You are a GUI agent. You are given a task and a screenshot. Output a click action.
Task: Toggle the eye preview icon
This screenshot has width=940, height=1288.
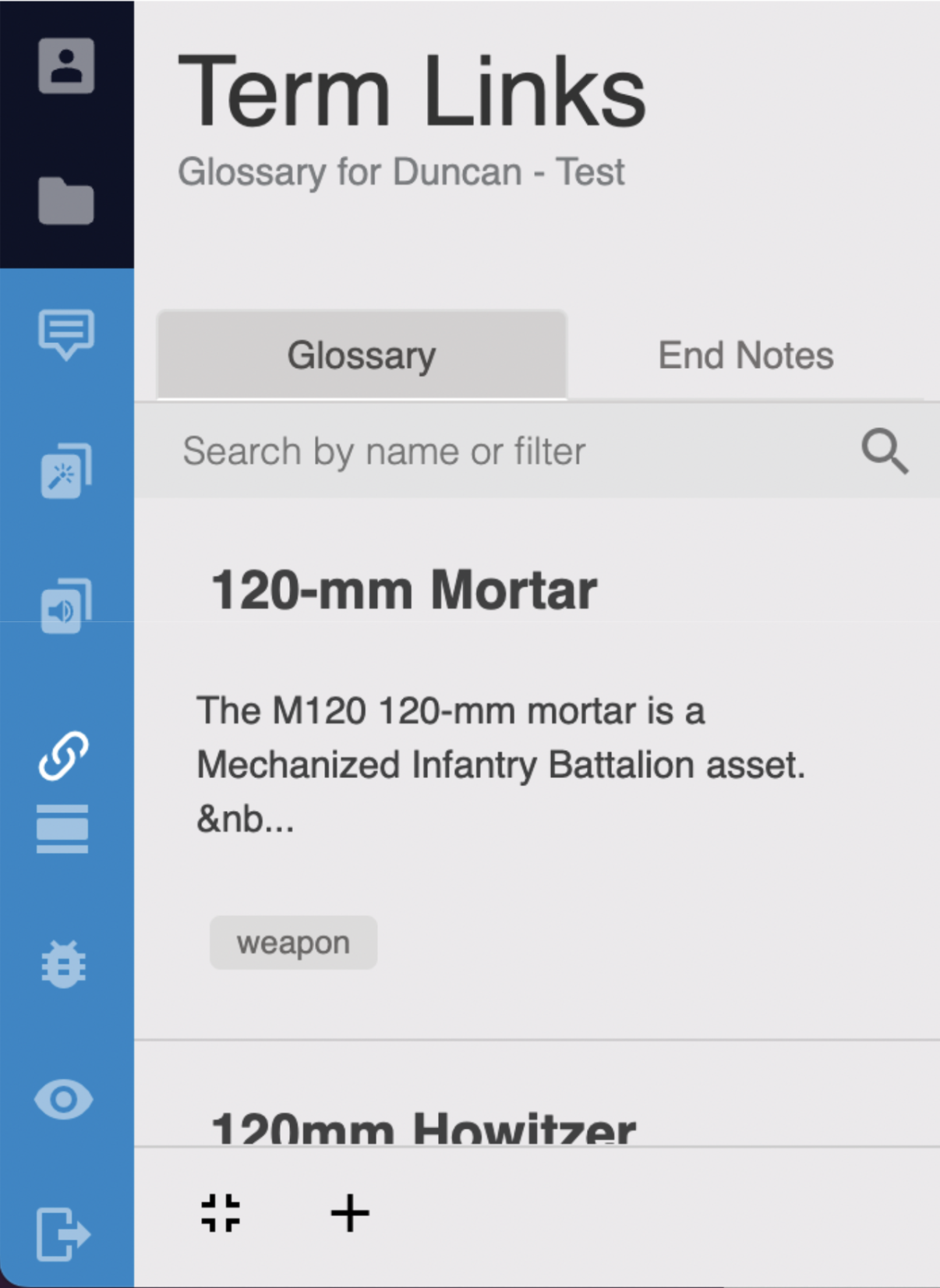pyautogui.click(x=64, y=1099)
